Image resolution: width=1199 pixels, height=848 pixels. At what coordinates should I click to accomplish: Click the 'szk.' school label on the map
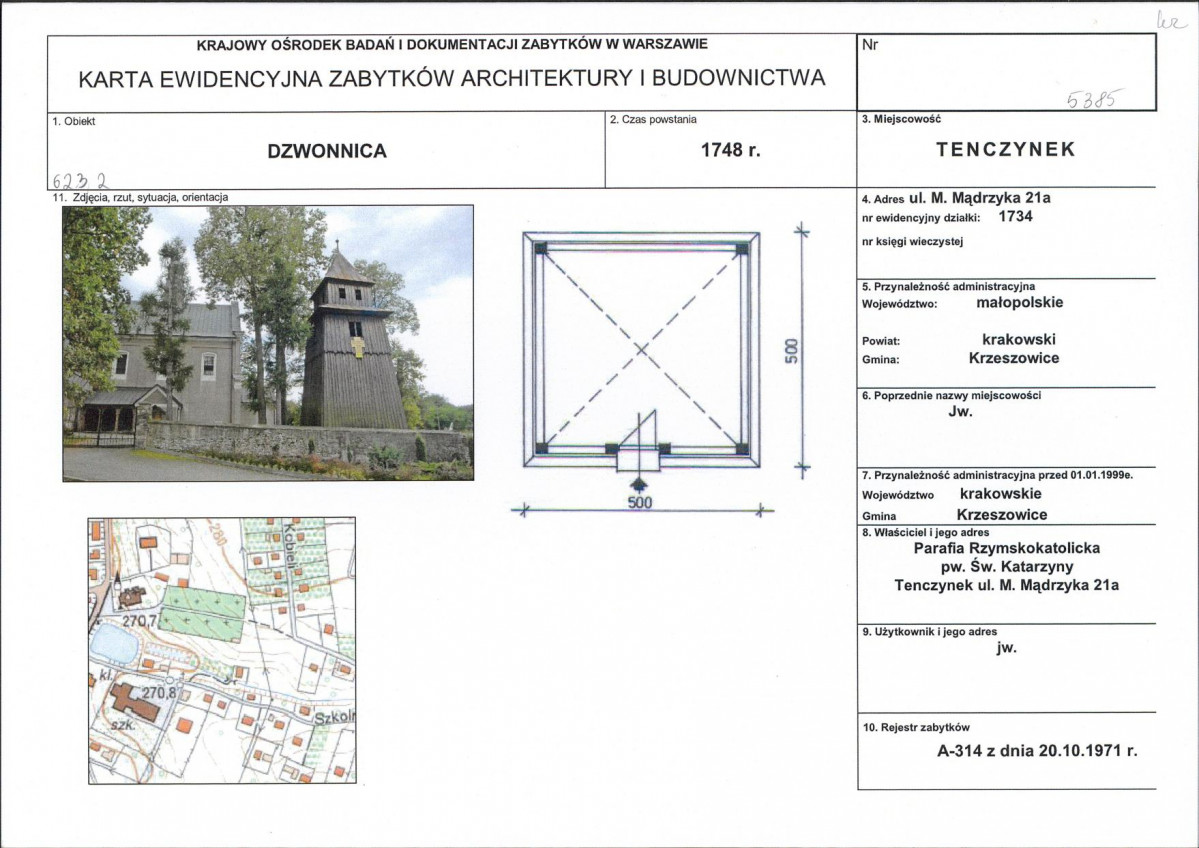click(x=124, y=725)
